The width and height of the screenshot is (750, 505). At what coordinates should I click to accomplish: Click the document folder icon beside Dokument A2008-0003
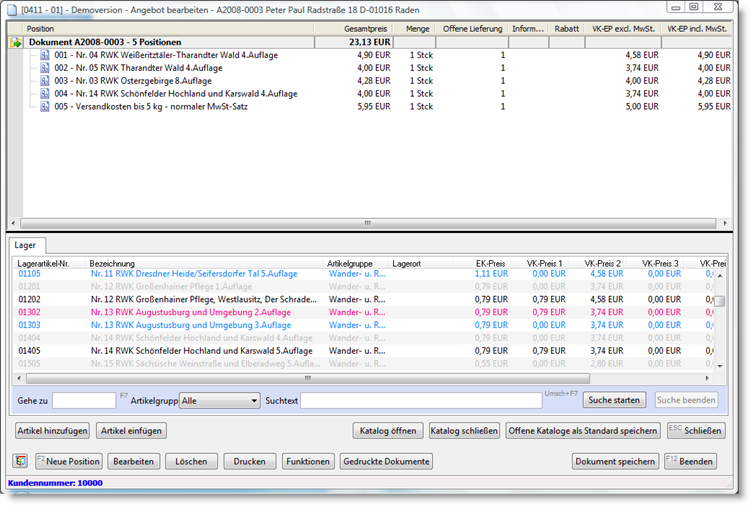[16, 43]
